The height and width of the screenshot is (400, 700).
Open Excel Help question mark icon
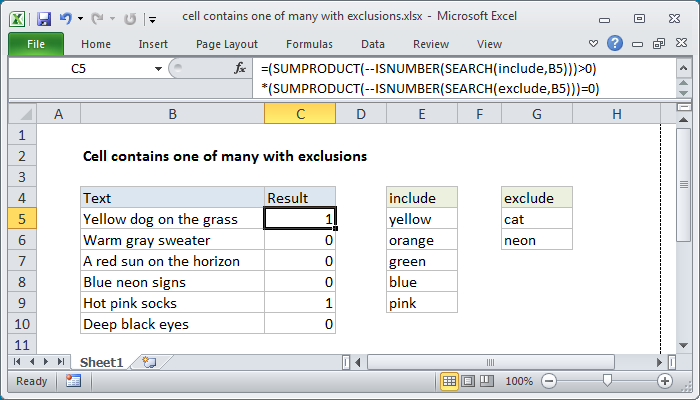[x=616, y=44]
